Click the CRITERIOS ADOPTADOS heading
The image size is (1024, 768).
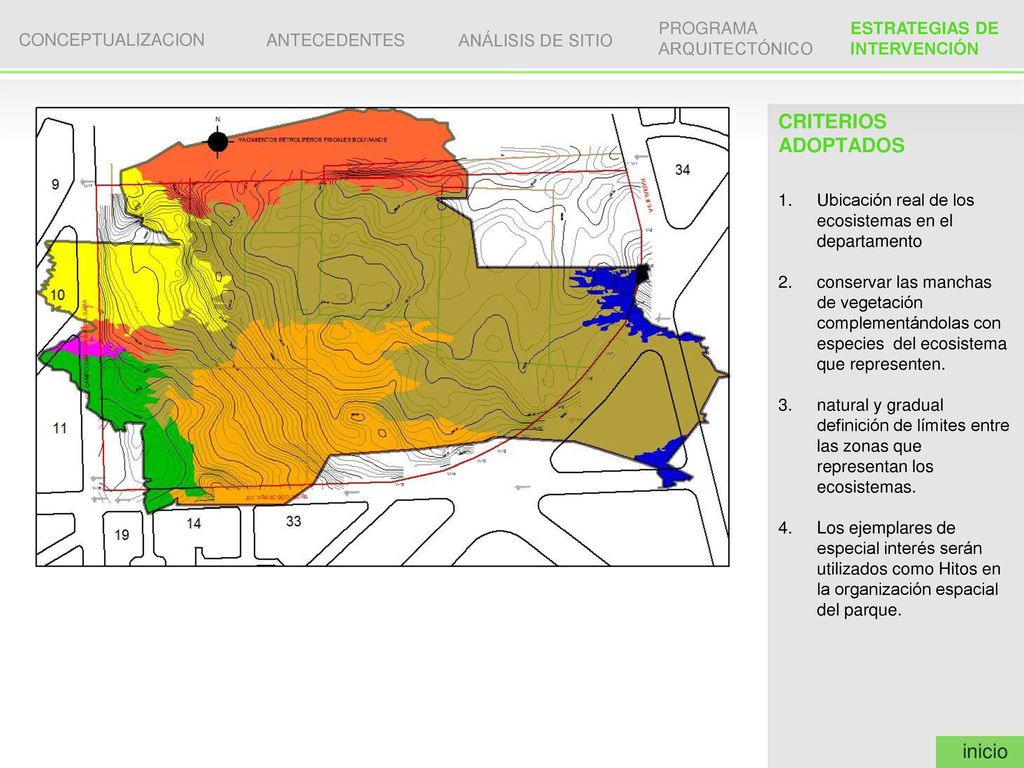pos(841,133)
